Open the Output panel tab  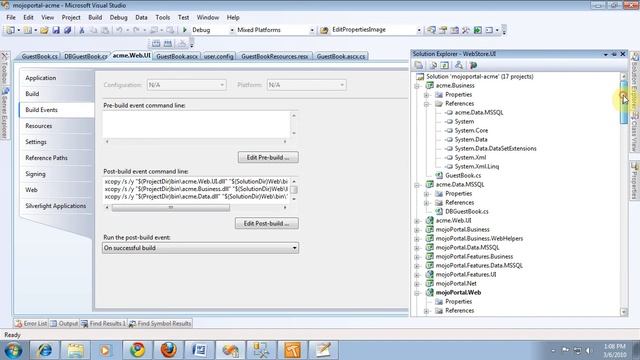(x=64, y=324)
